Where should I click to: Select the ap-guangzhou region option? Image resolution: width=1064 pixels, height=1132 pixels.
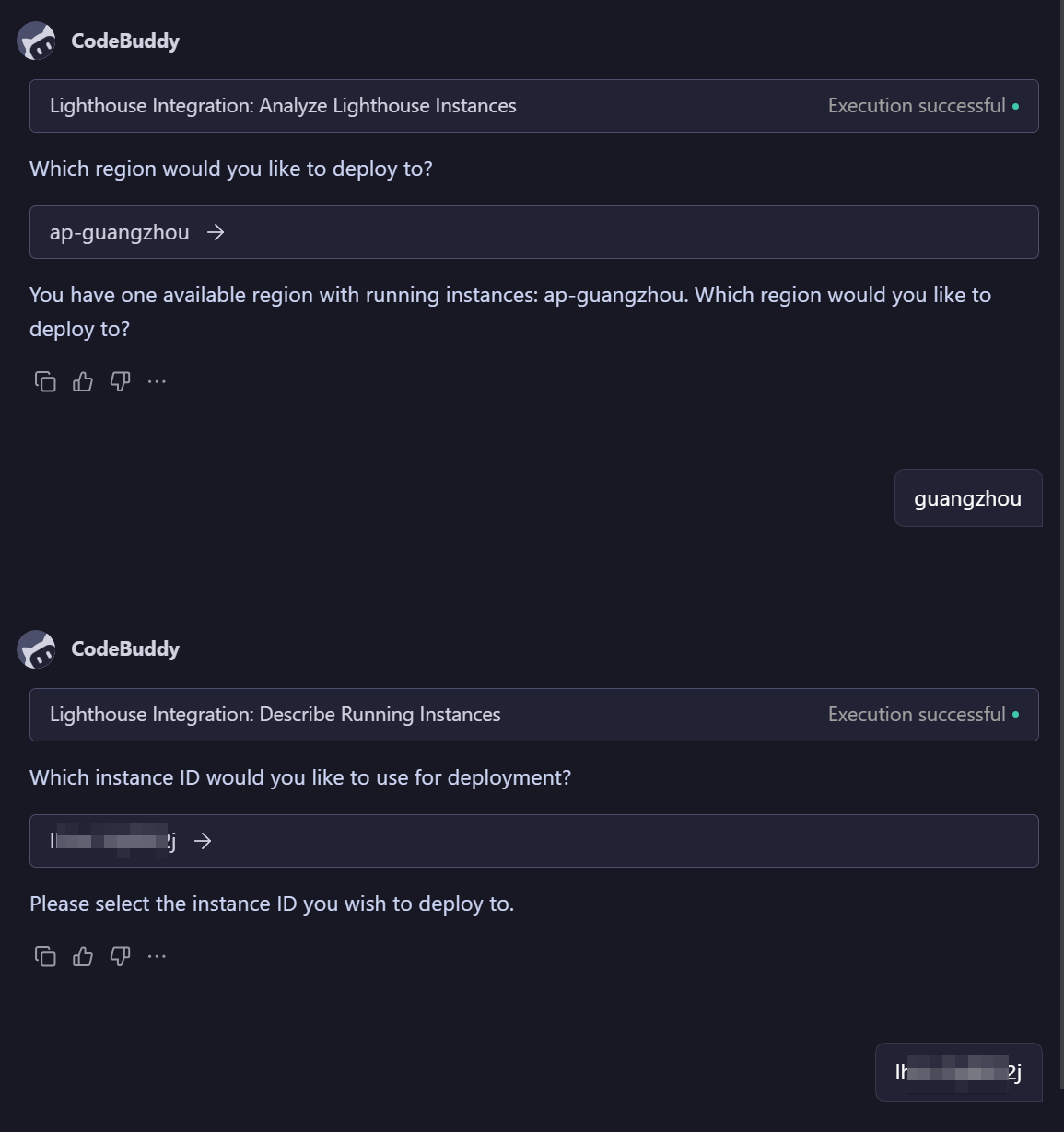120,233
